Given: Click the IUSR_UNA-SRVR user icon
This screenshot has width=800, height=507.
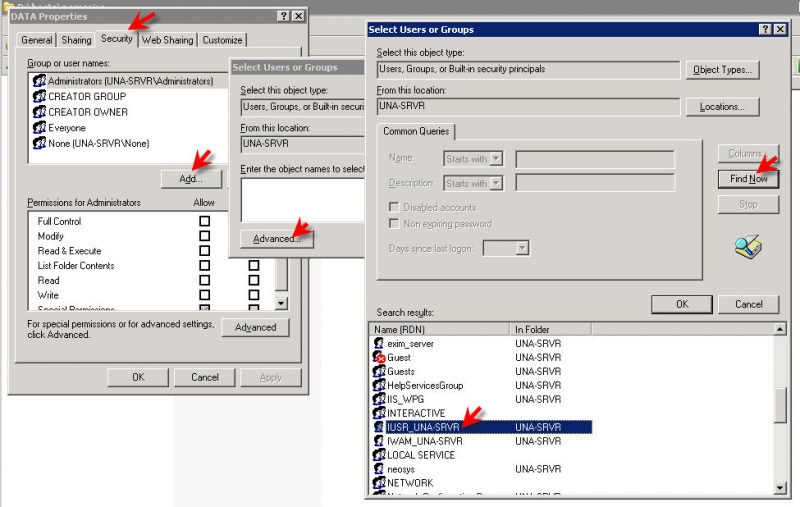Looking at the screenshot, I should click(379, 426).
